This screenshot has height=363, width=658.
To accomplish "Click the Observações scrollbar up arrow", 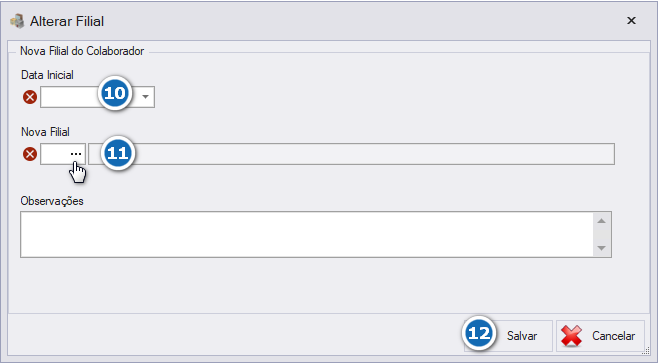I will 601,221.
